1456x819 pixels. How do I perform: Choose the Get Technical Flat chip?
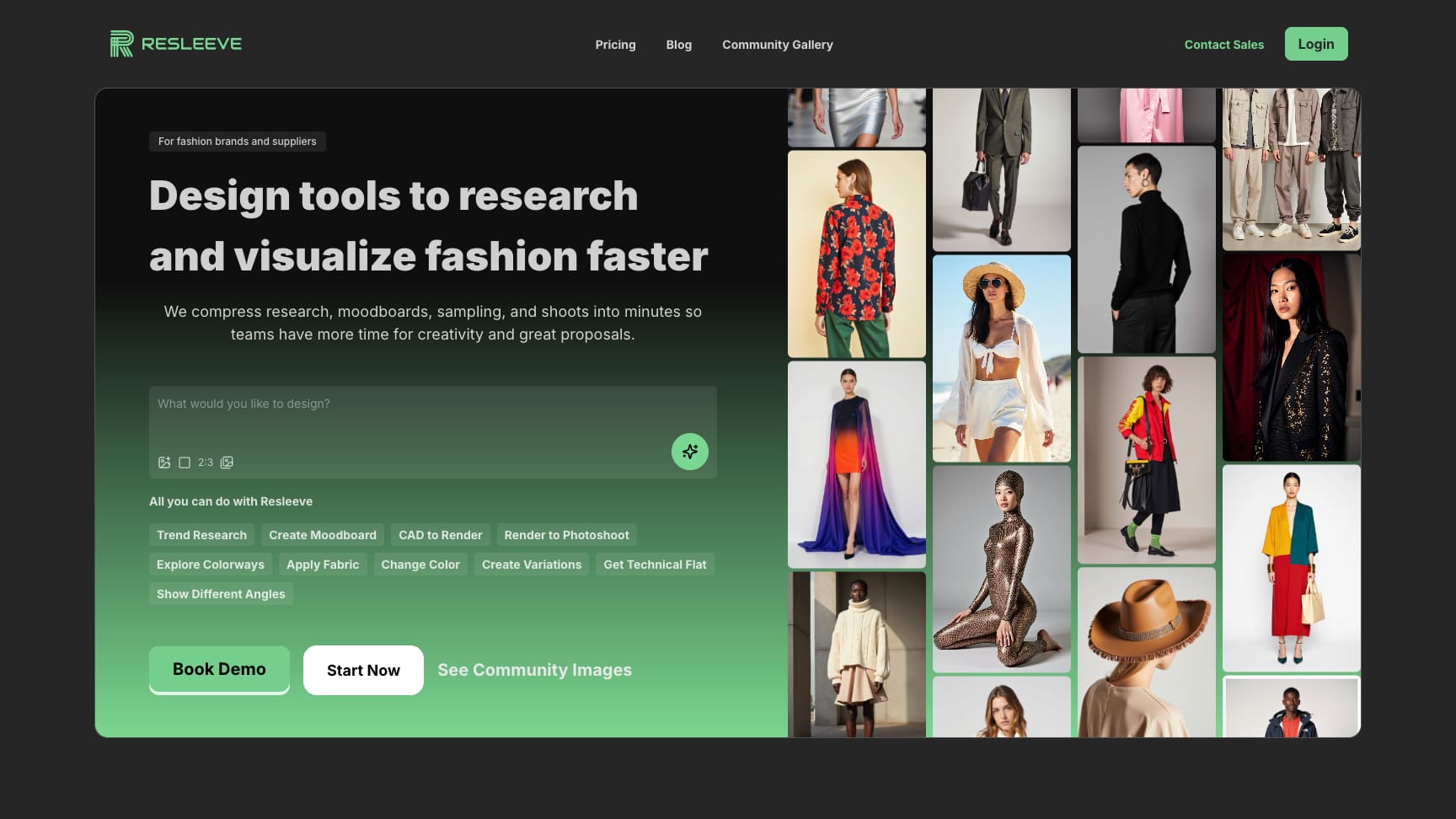655,565
